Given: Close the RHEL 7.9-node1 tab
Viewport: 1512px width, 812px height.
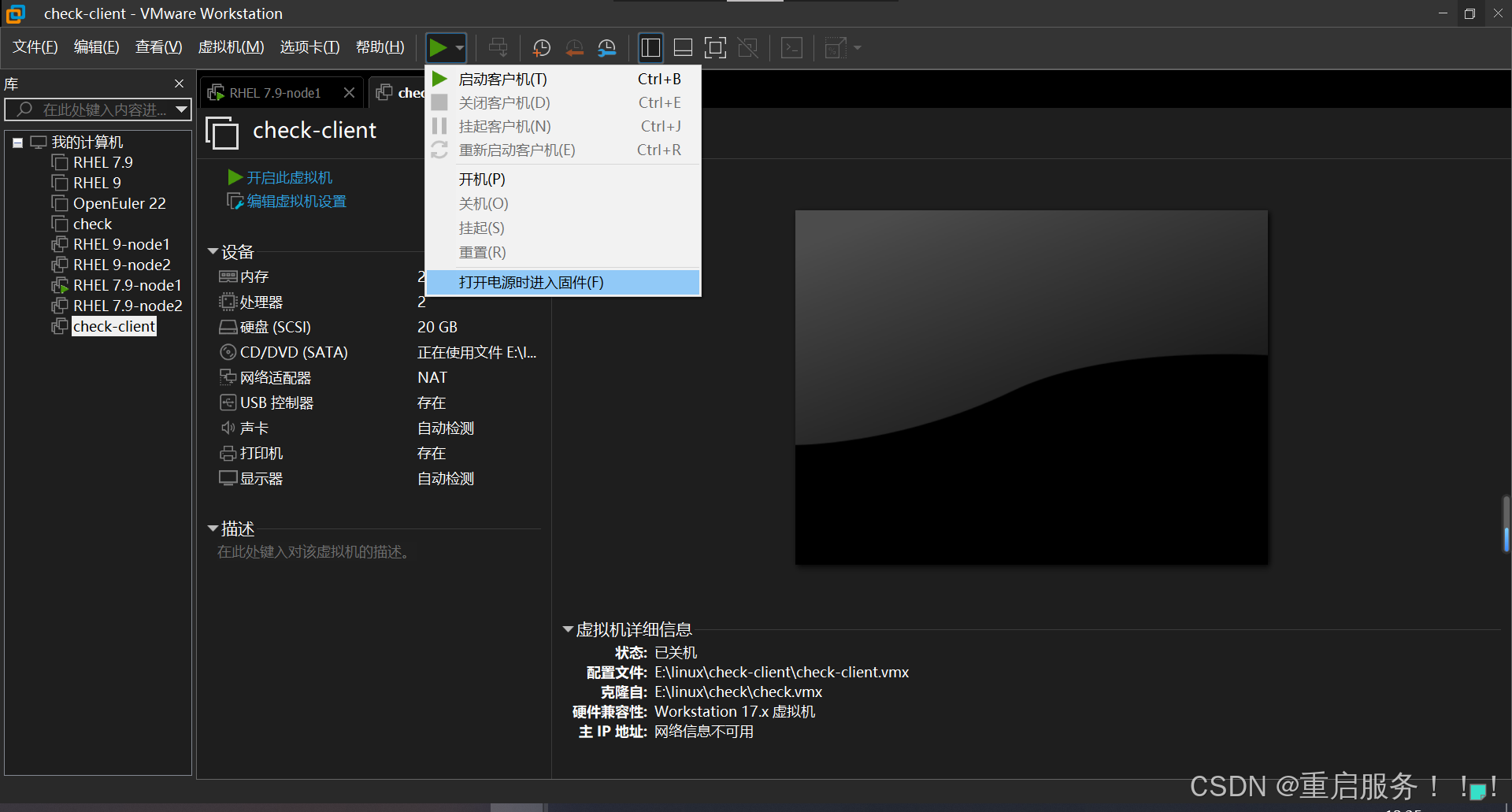Looking at the screenshot, I should 349,93.
